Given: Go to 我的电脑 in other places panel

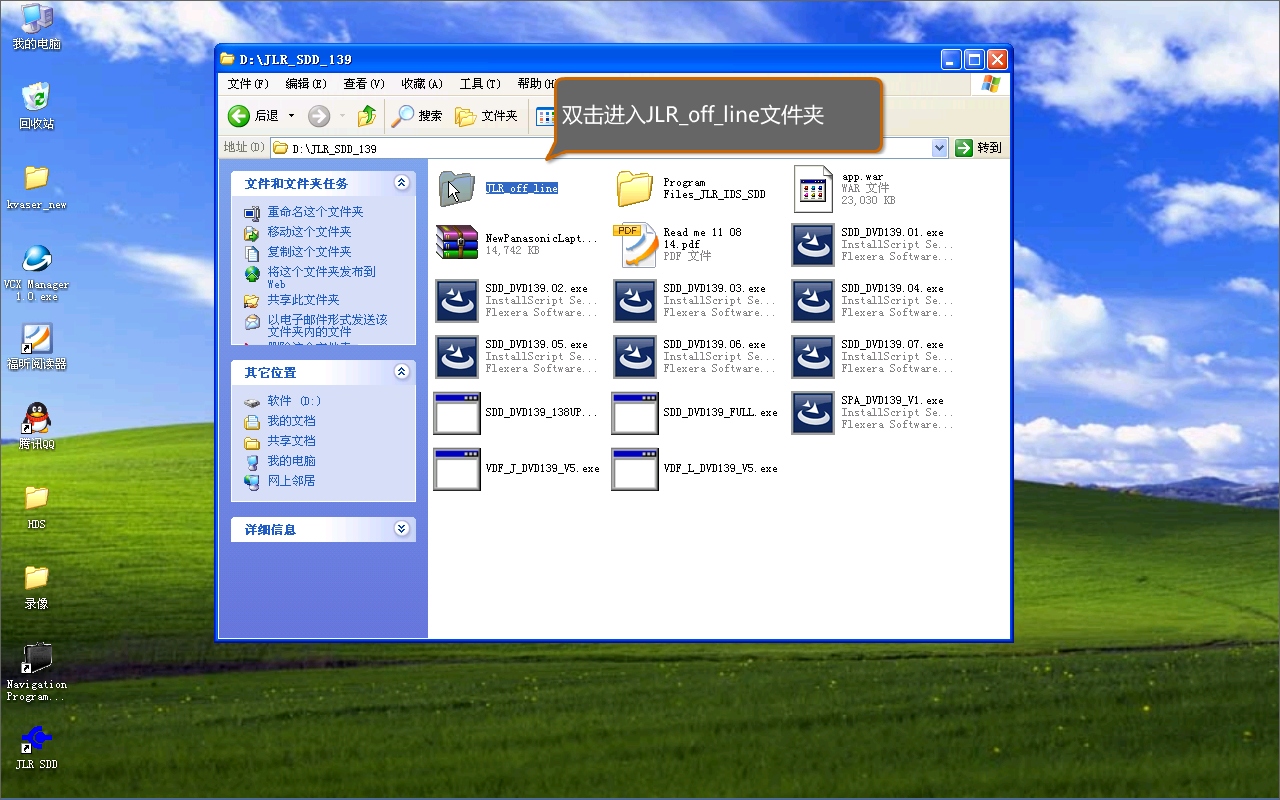Looking at the screenshot, I should point(291,461).
